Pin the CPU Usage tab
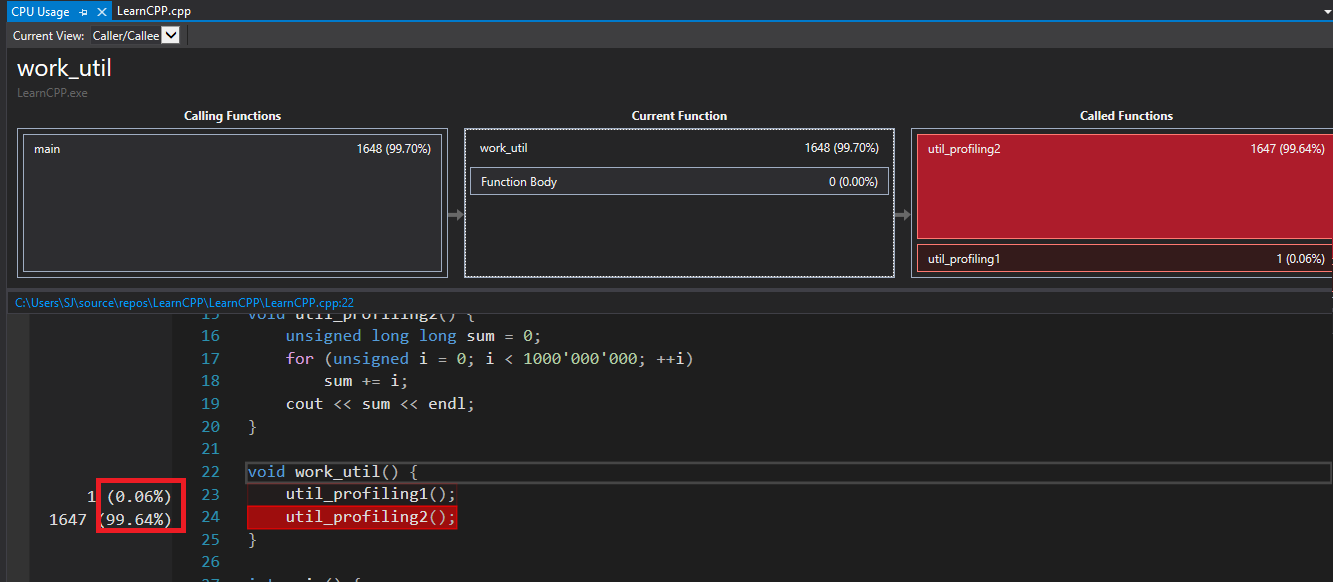The height and width of the screenshot is (582, 1333). (x=84, y=12)
